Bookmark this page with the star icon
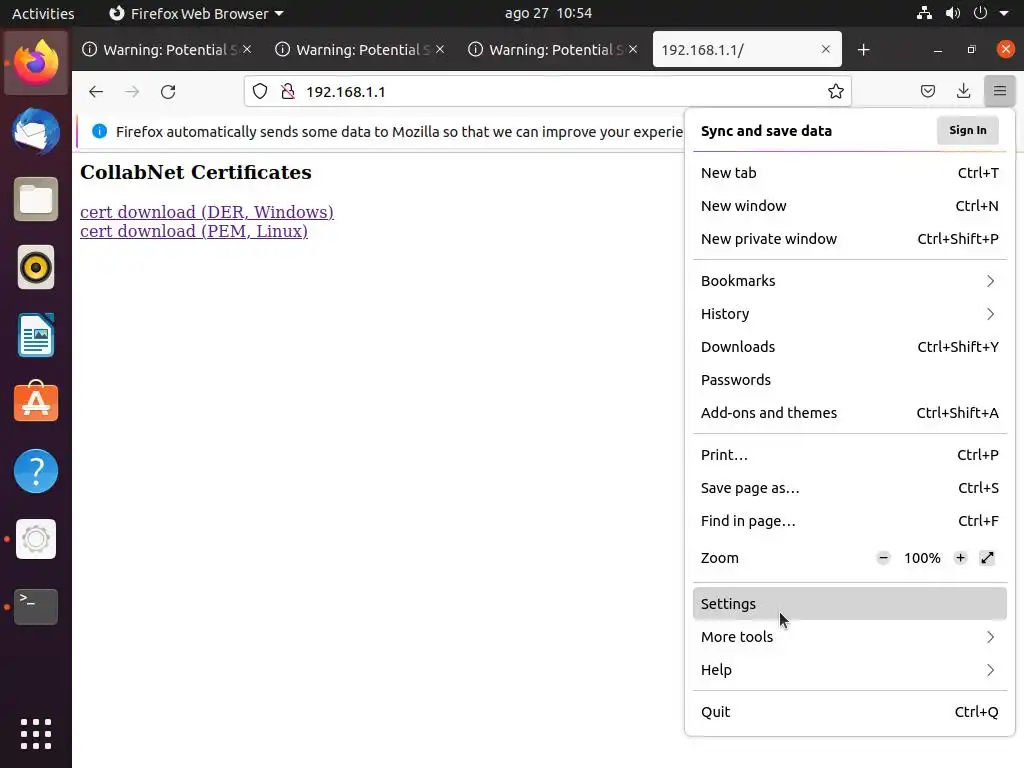Image resolution: width=1024 pixels, height=768 pixels. pyautogui.click(x=836, y=92)
